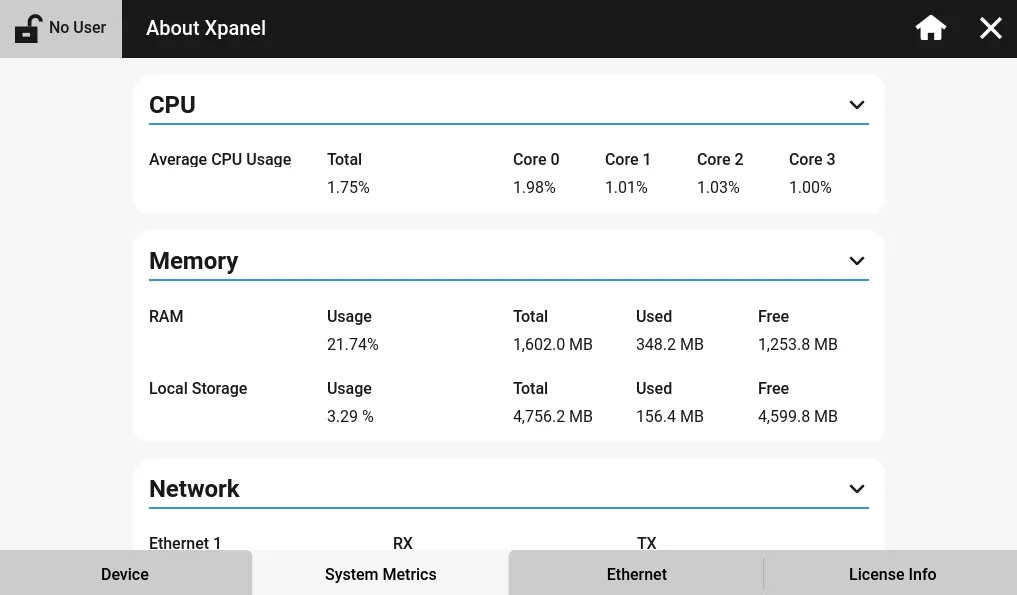Image resolution: width=1017 pixels, height=595 pixels.
Task: Switch to the Device tab
Action: [125, 574]
